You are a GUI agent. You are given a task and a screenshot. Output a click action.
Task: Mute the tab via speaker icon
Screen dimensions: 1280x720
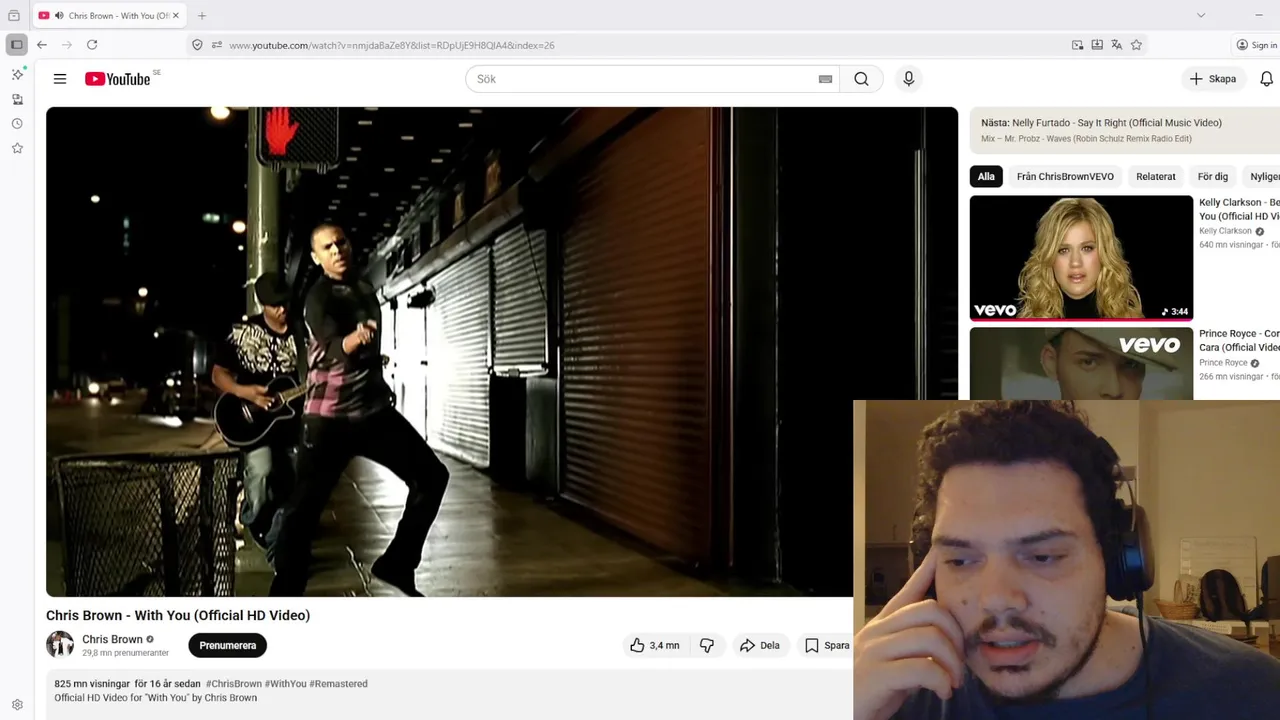(59, 16)
